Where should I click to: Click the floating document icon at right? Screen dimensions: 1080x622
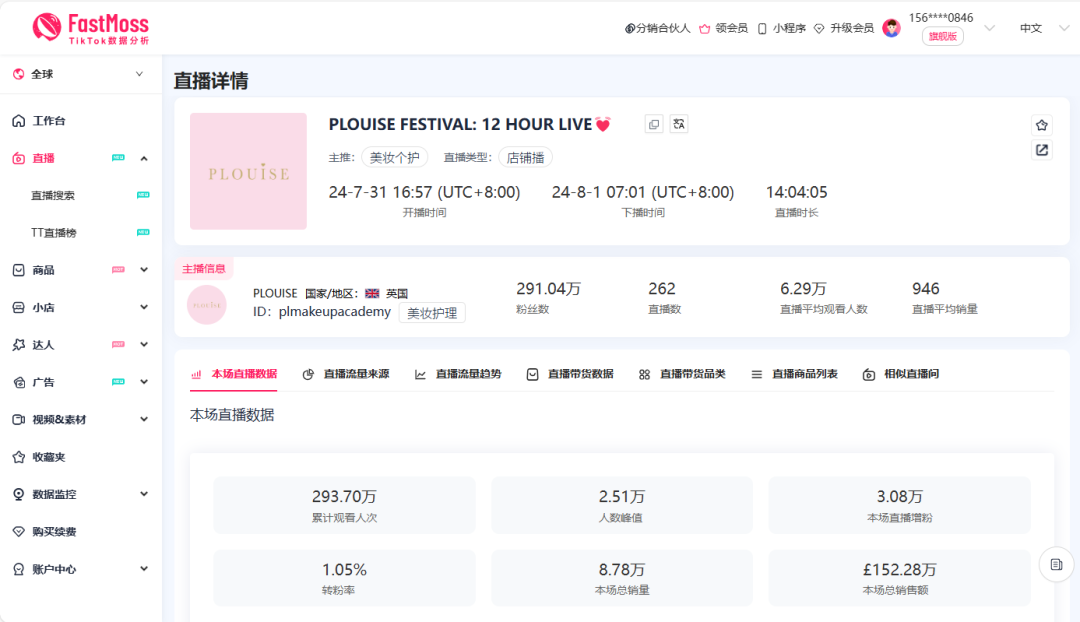[1056, 565]
